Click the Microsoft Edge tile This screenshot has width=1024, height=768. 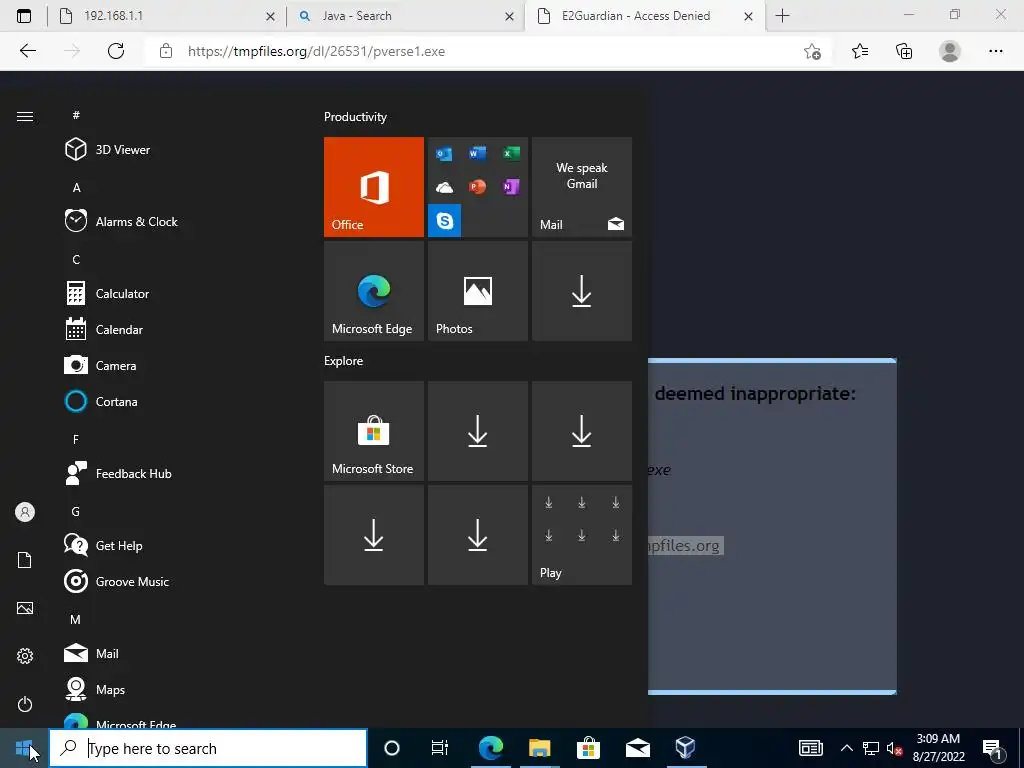(374, 291)
